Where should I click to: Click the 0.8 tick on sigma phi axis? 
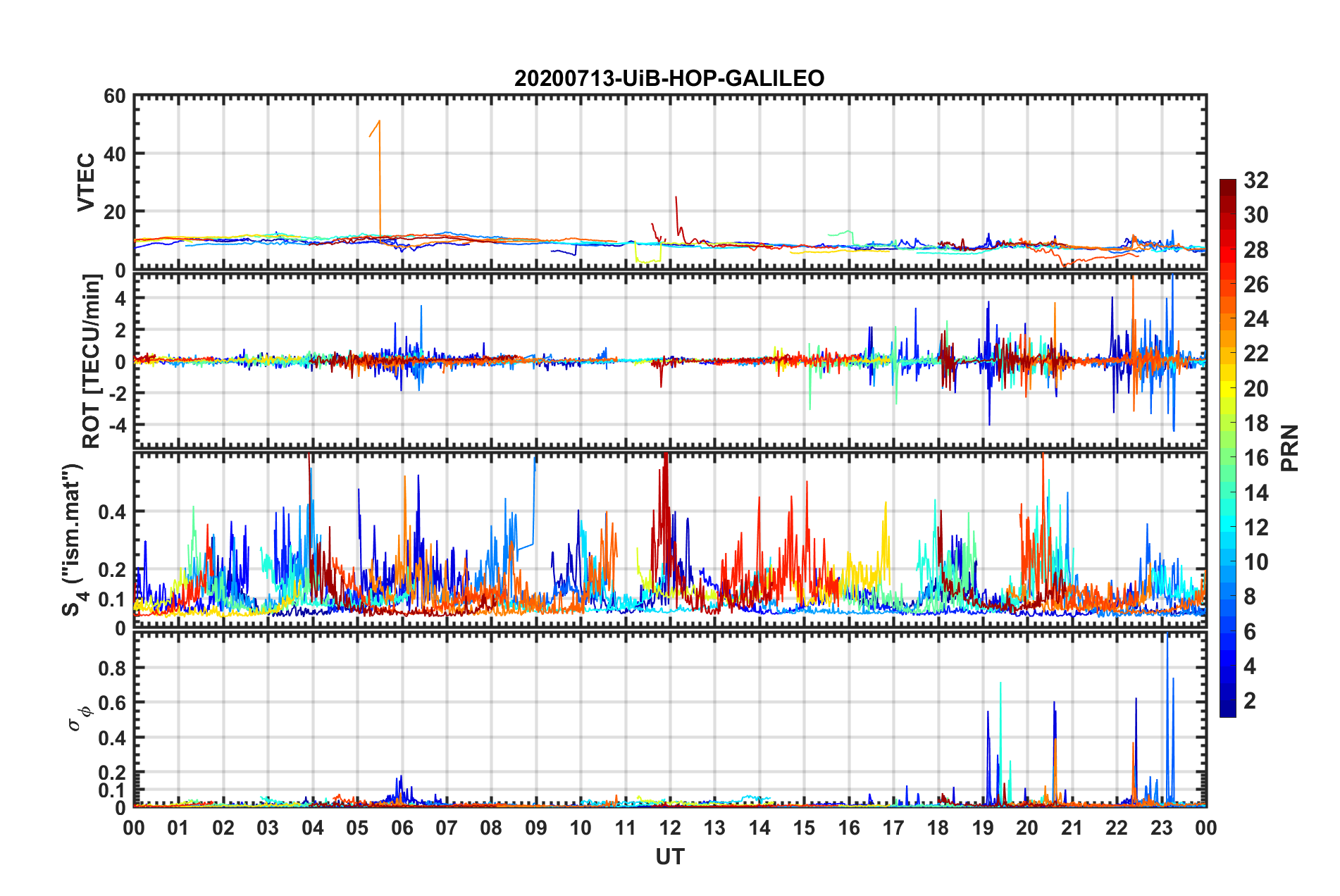(x=115, y=668)
